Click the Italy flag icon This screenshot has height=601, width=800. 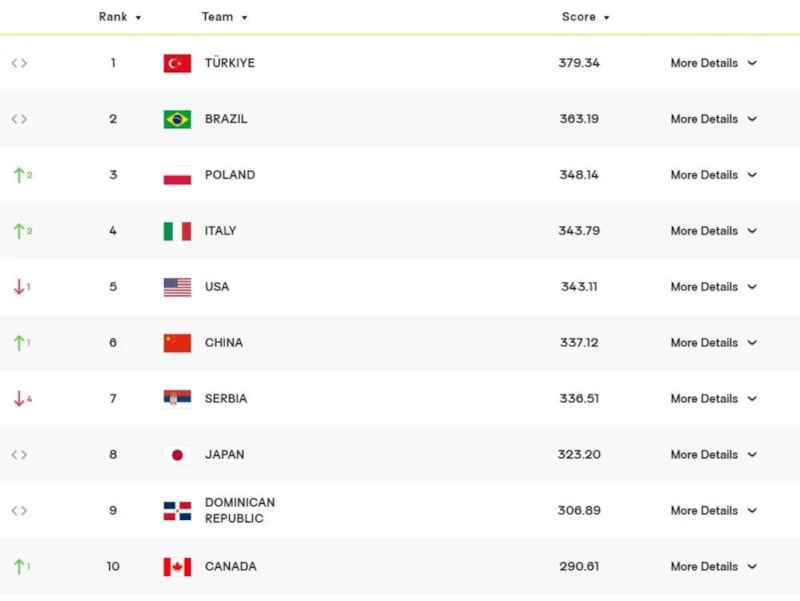(x=177, y=231)
